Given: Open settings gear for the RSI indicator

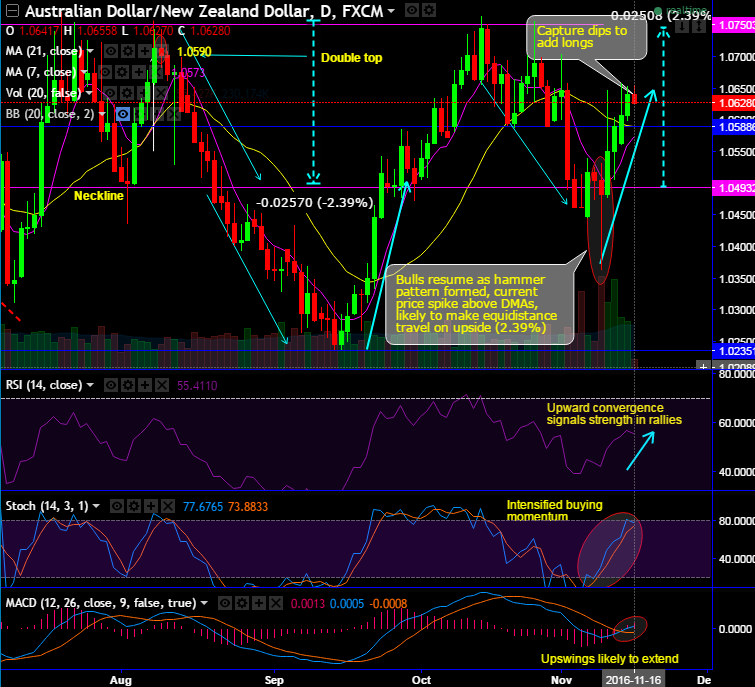Looking at the screenshot, I should [128, 385].
